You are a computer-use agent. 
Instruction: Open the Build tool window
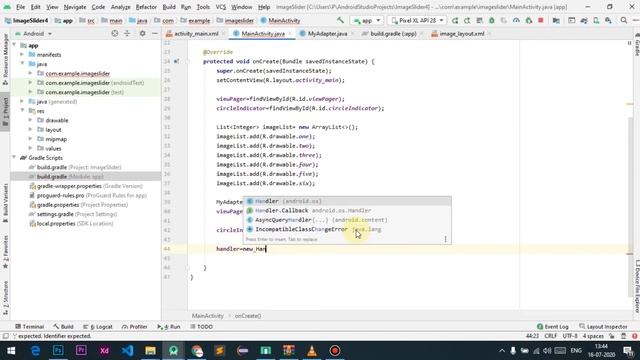coord(63,327)
